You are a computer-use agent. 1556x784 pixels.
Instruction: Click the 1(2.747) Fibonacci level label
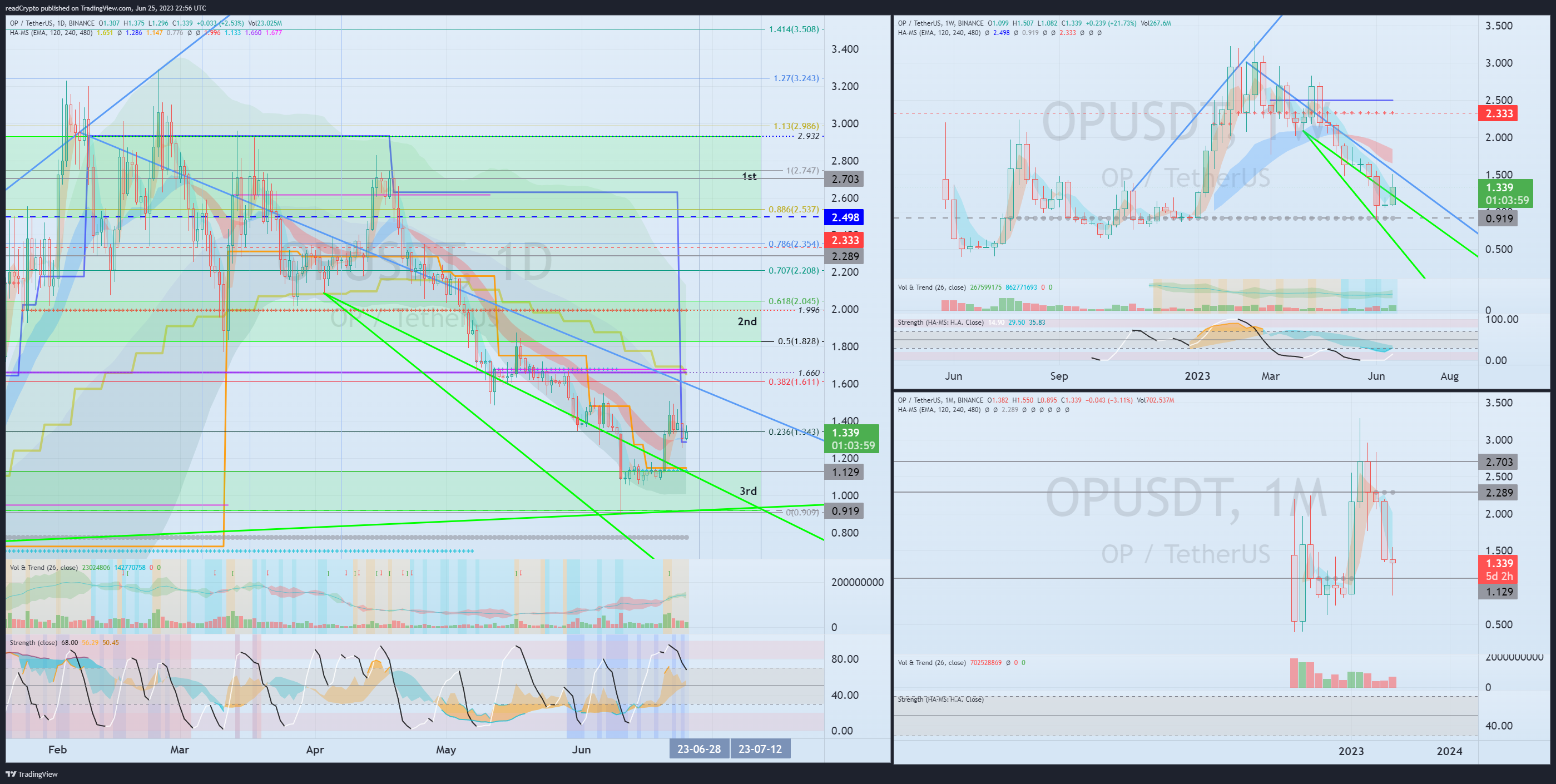[x=802, y=170]
